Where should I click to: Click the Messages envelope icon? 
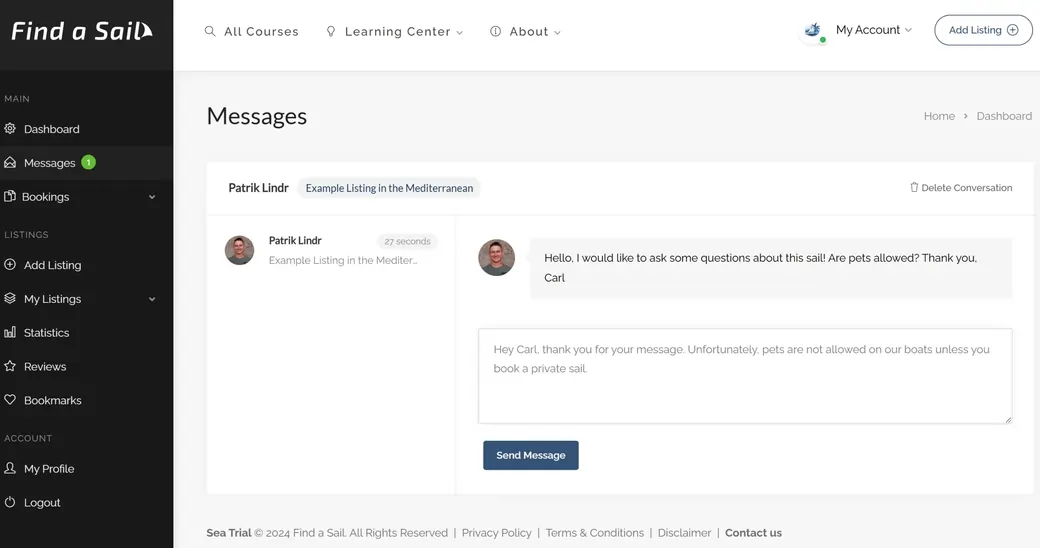point(10,163)
